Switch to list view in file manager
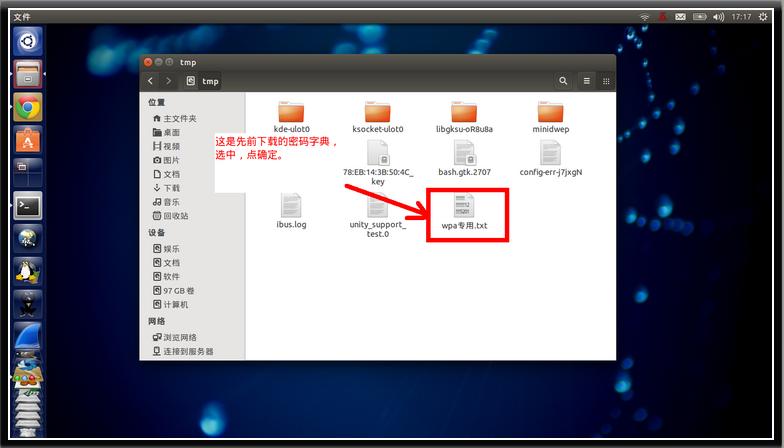 tap(587, 81)
